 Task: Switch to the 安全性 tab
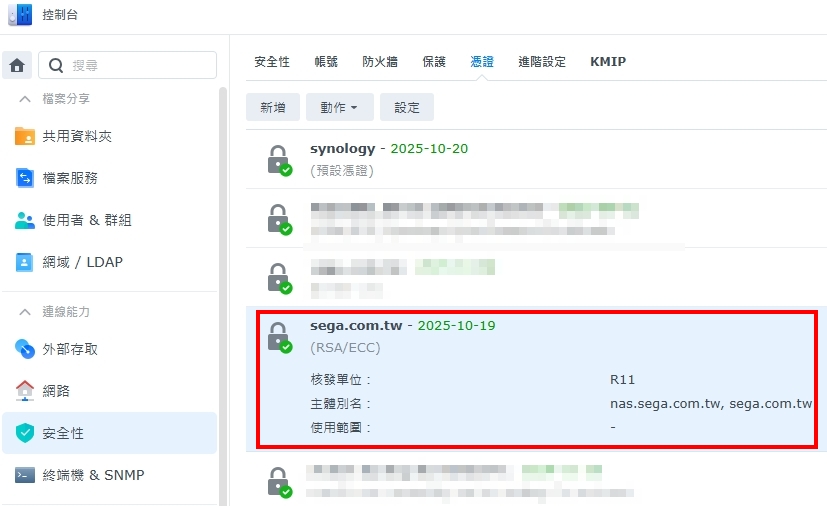click(272, 62)
